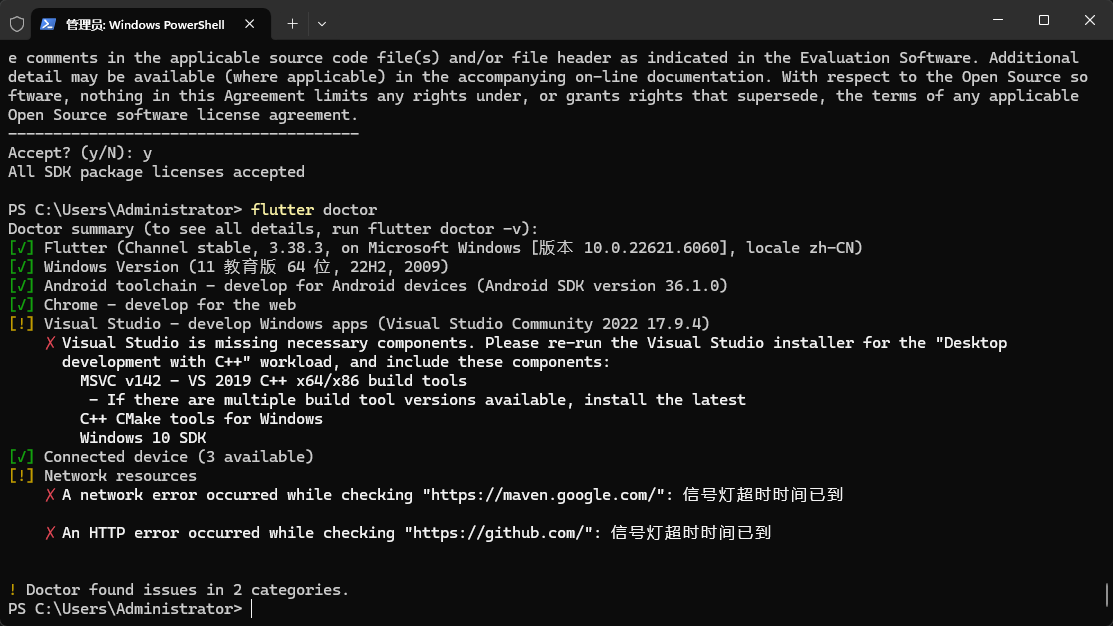This screenshot has width=1113, height=626.
Task: Open the new tab dropdown chevron
Action: (x=321, y=23)
